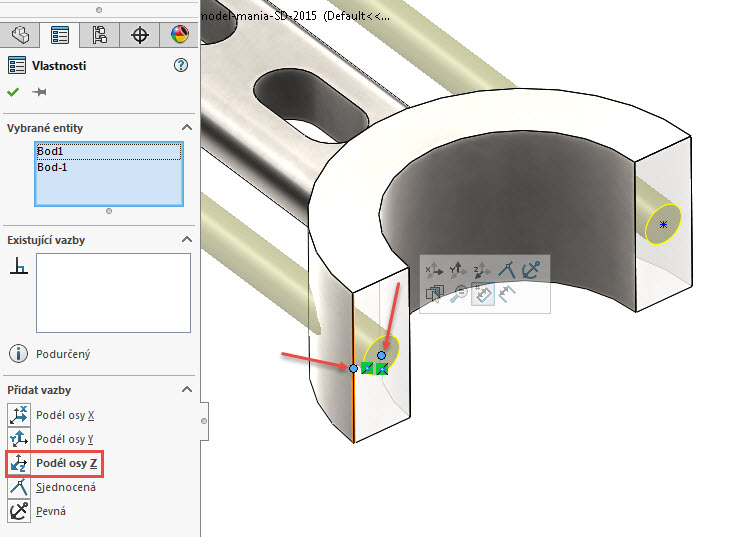Image resolution: width=750 pixels, height=537 pixels.
Task: Open the ConfigurationManager tab
Action: [x=100, y=35]
